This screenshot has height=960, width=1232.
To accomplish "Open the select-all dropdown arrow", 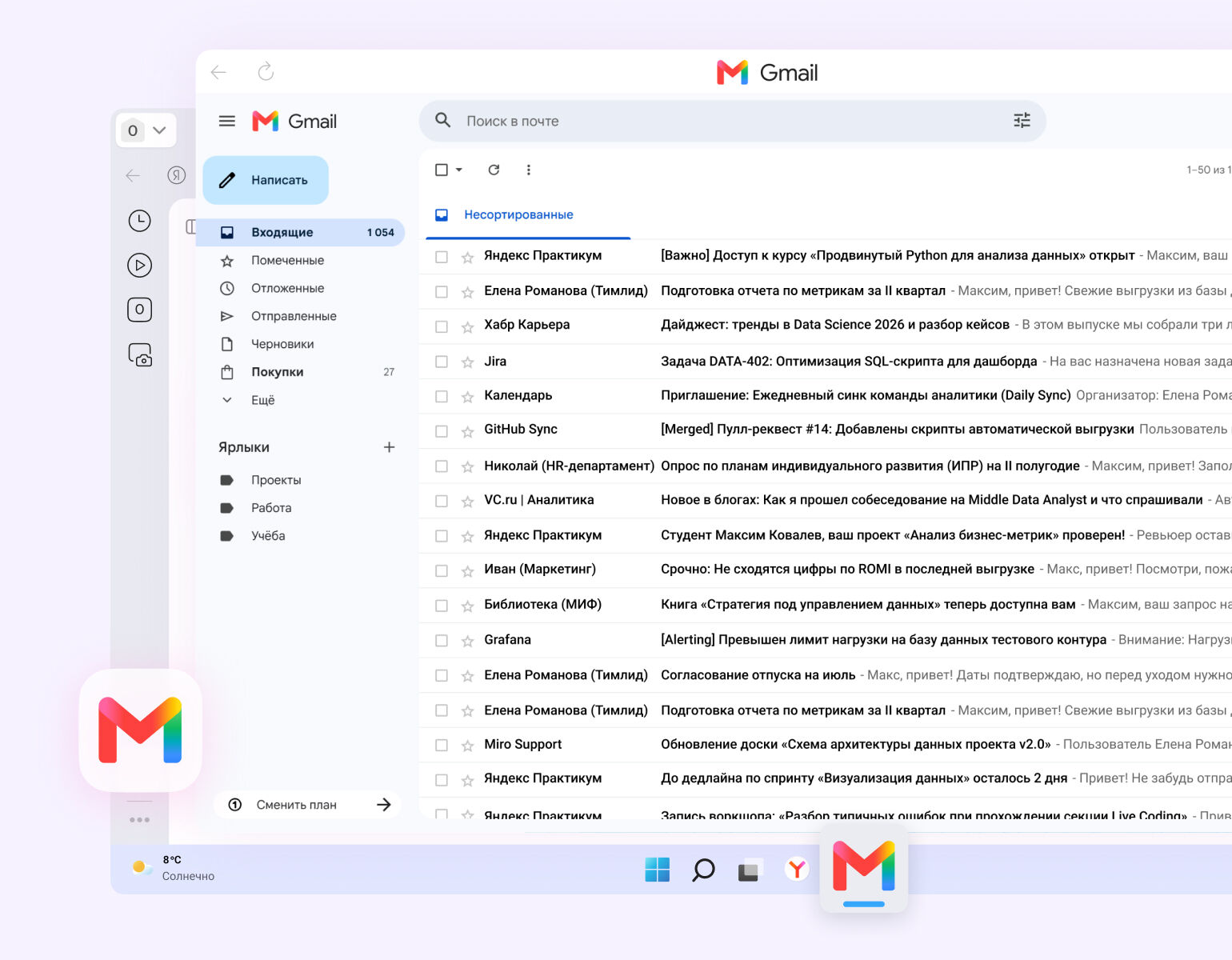I will (x=459, y=170).
